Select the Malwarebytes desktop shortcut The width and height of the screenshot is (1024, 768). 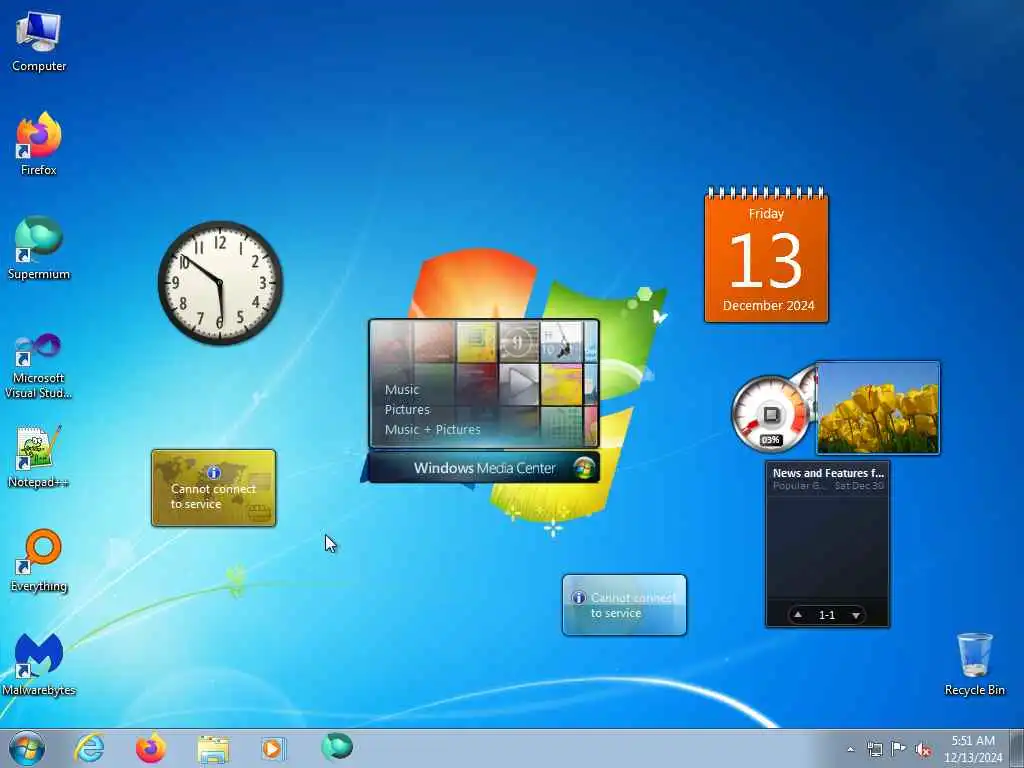pos(39,664)
